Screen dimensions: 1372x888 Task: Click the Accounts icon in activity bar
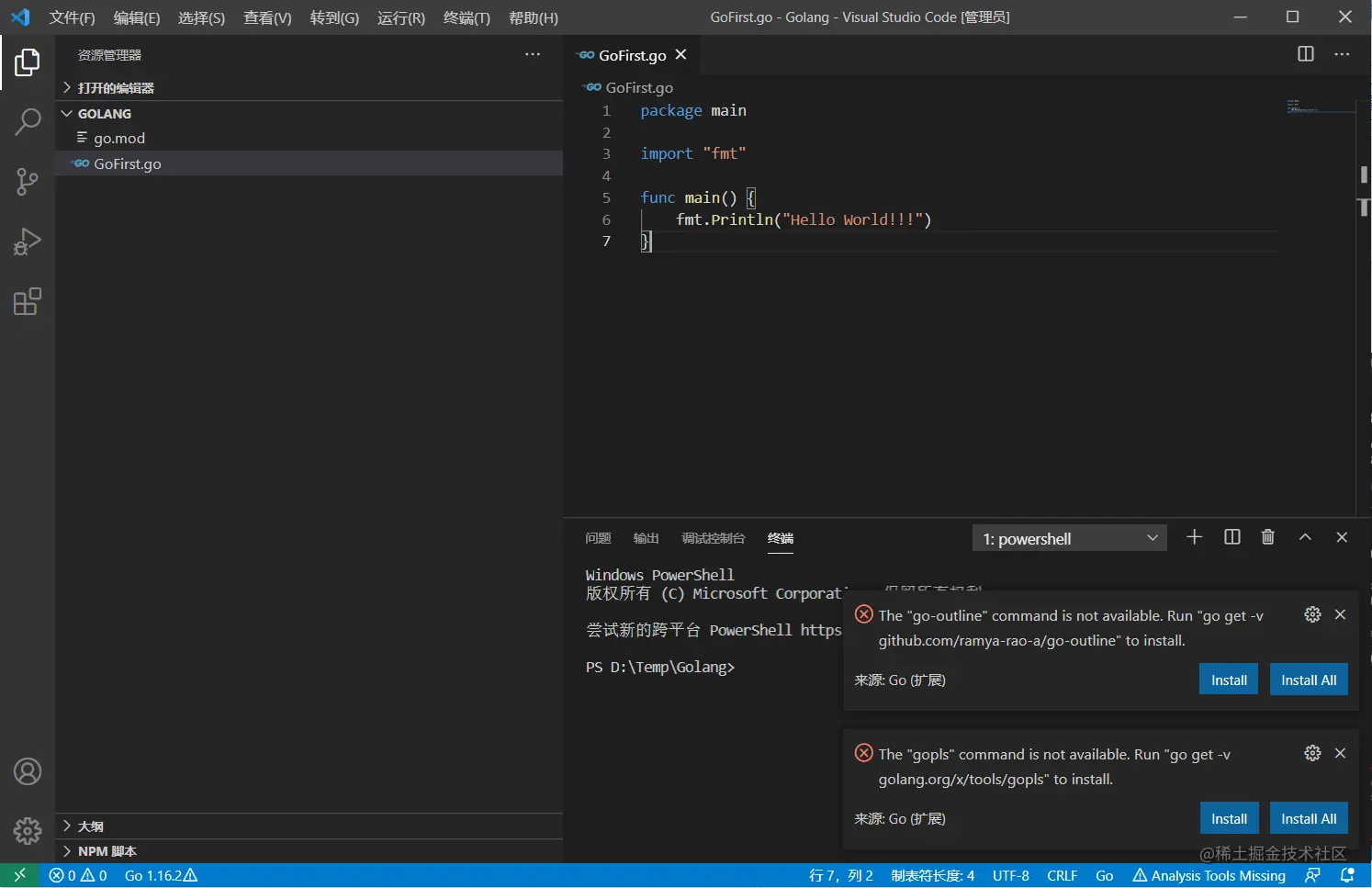(28, 771)
